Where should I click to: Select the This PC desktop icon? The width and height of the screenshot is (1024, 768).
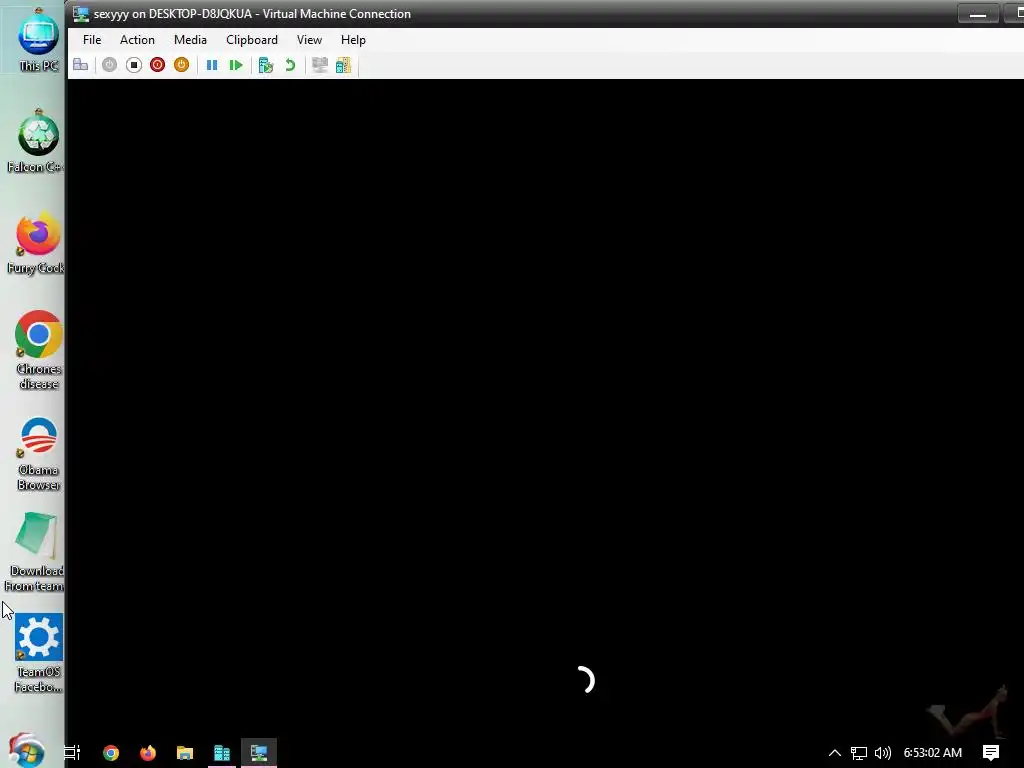(39, 40)
